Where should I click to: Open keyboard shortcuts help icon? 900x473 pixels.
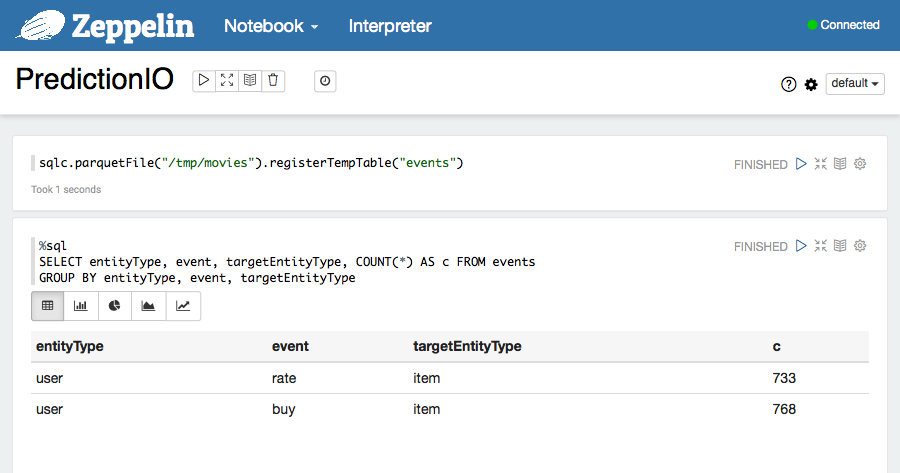pos(788,84)
